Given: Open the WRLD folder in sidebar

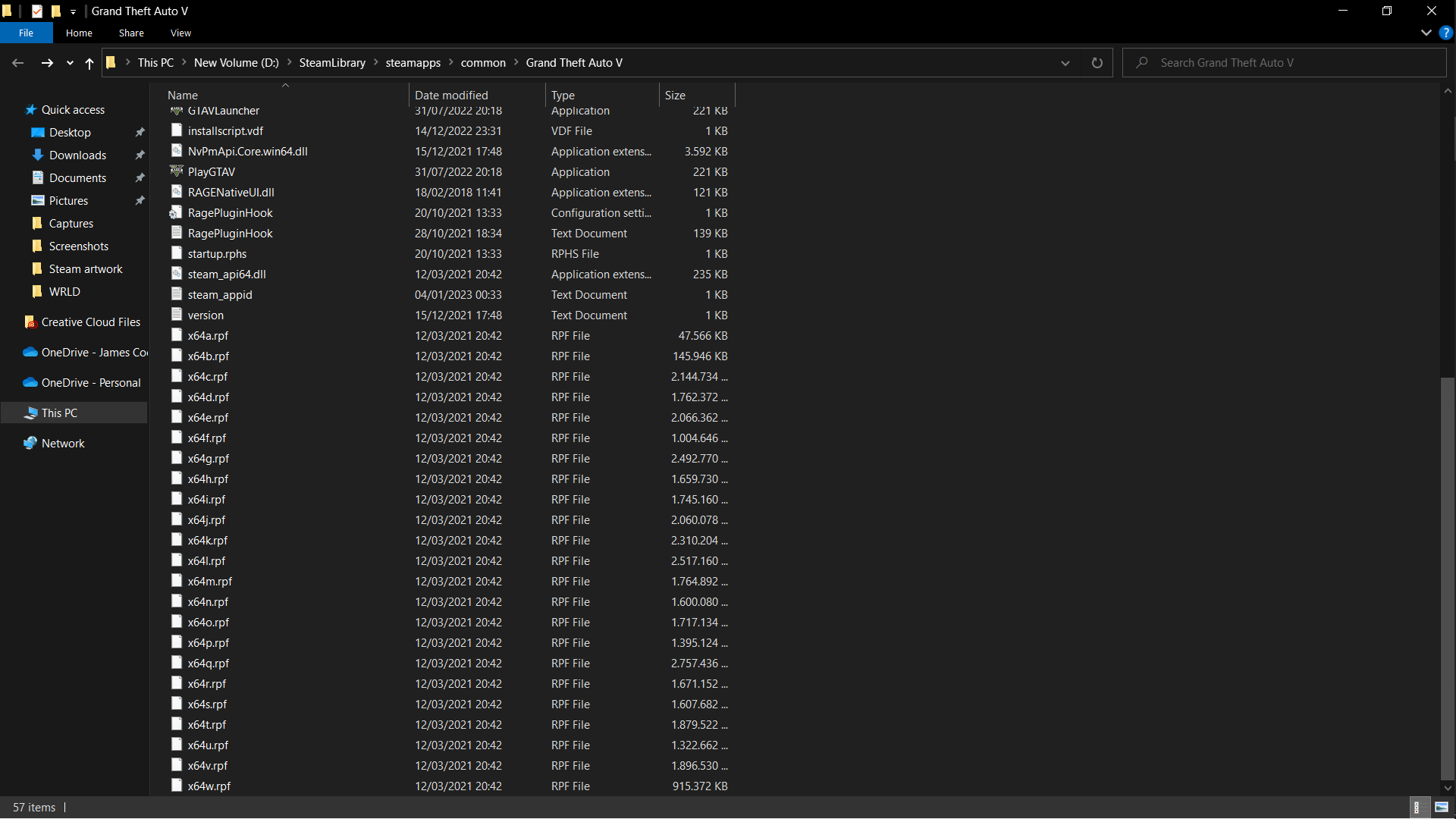Looking at the screenshot, I should tap(64, 292).
